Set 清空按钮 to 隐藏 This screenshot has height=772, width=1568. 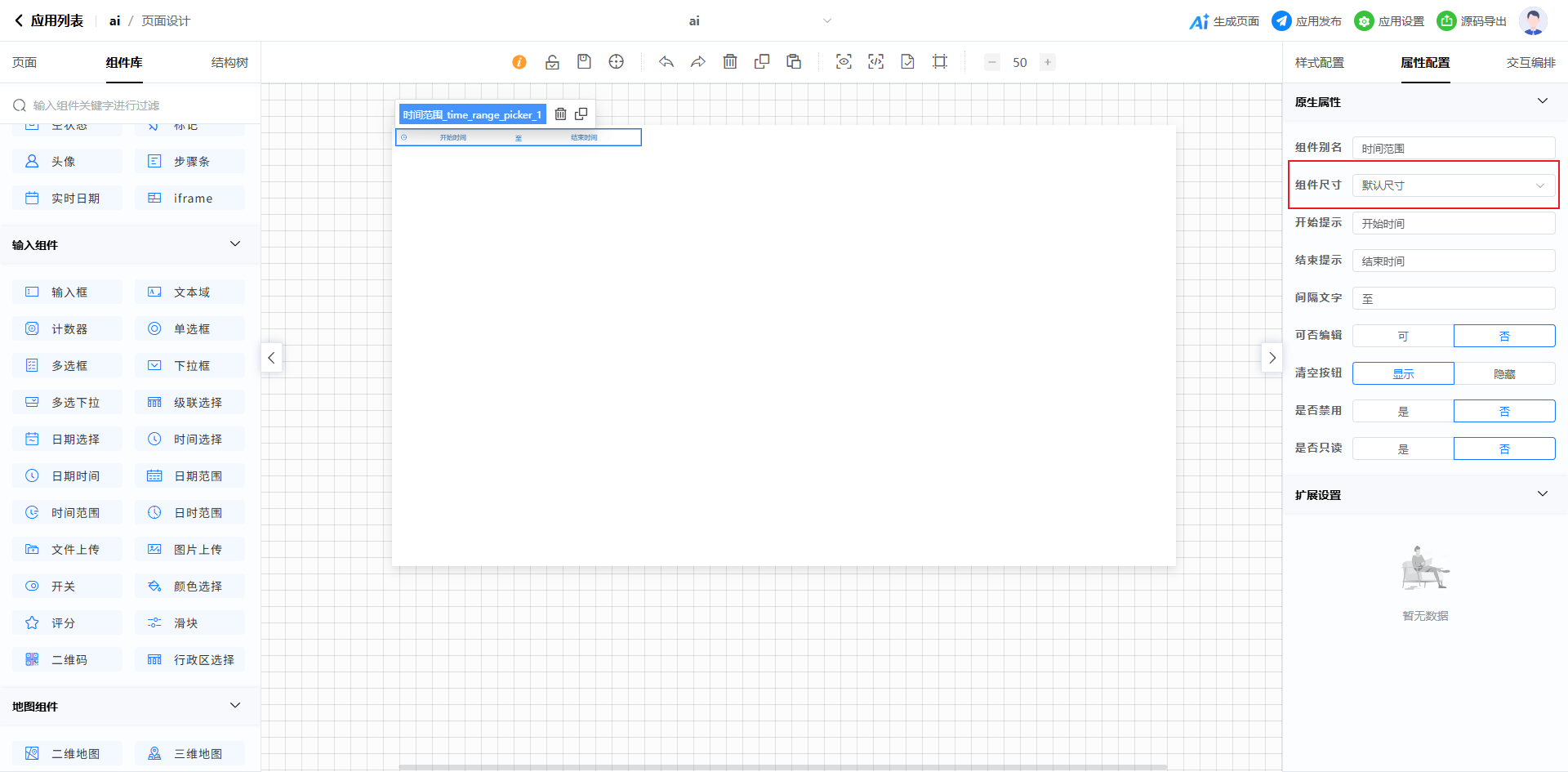click(1504, 373)
